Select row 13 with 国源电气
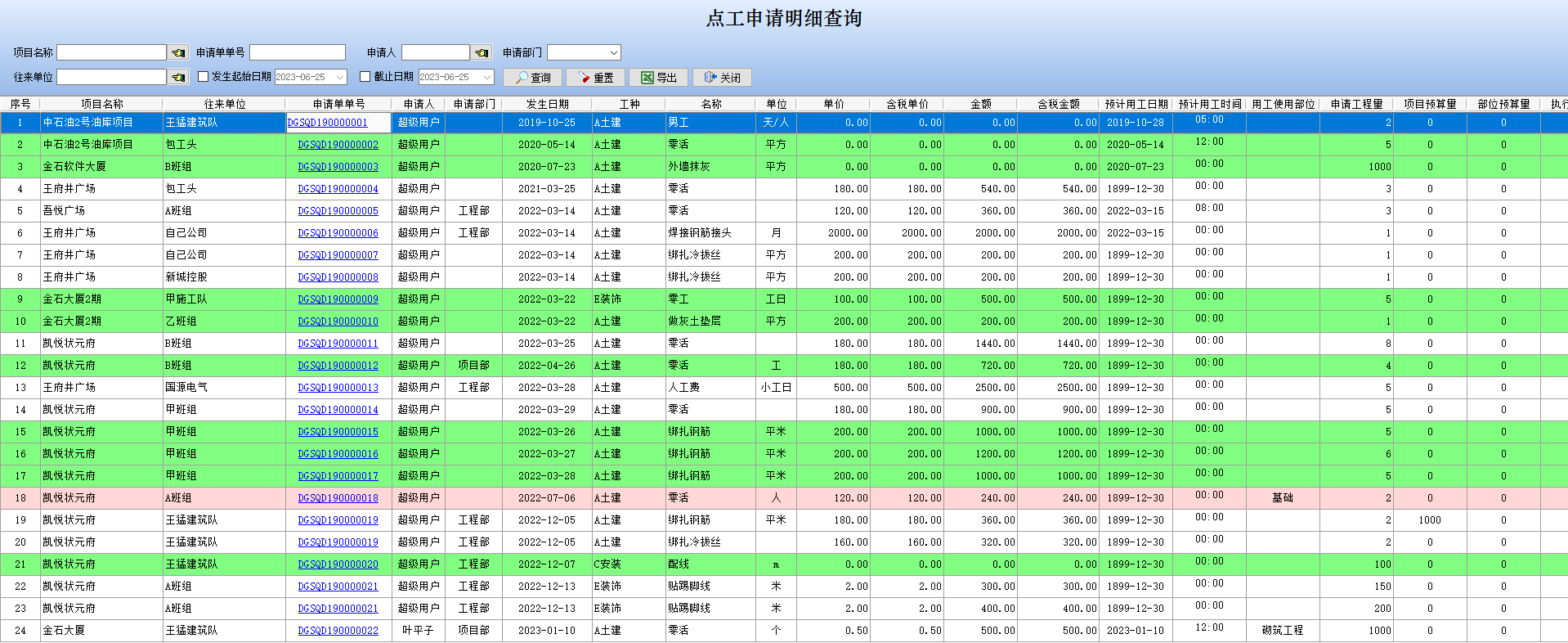 [x=186, y=388]
